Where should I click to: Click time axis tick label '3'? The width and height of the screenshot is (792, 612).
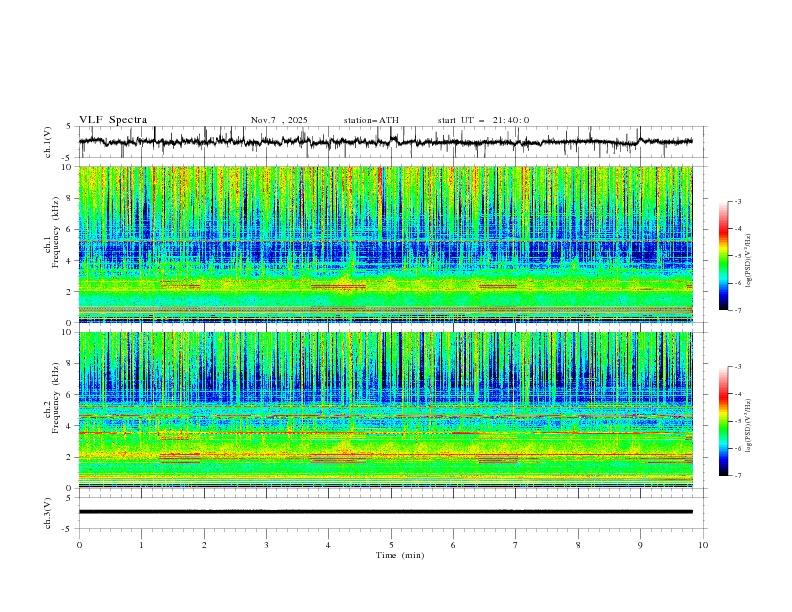266,545
